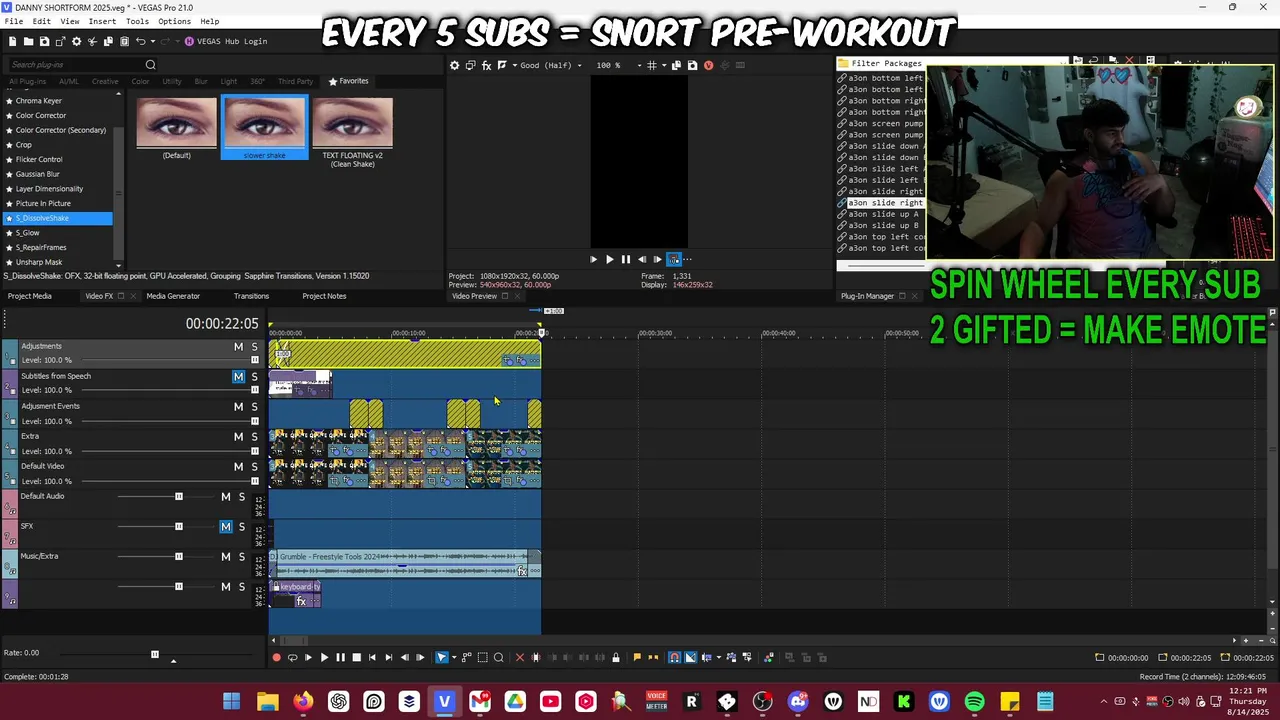Open a project via the folder icon

click(28, 41)
